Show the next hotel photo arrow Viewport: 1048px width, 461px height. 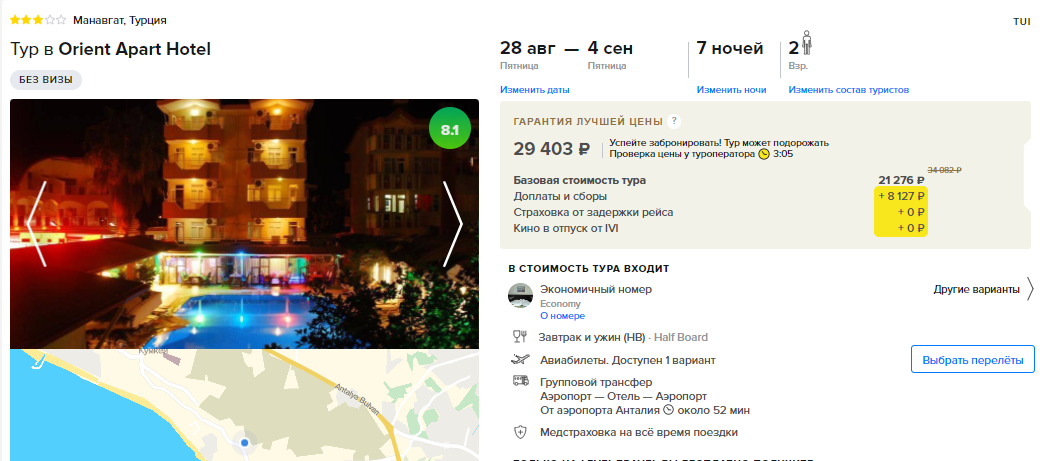click(x=452, y=224)
